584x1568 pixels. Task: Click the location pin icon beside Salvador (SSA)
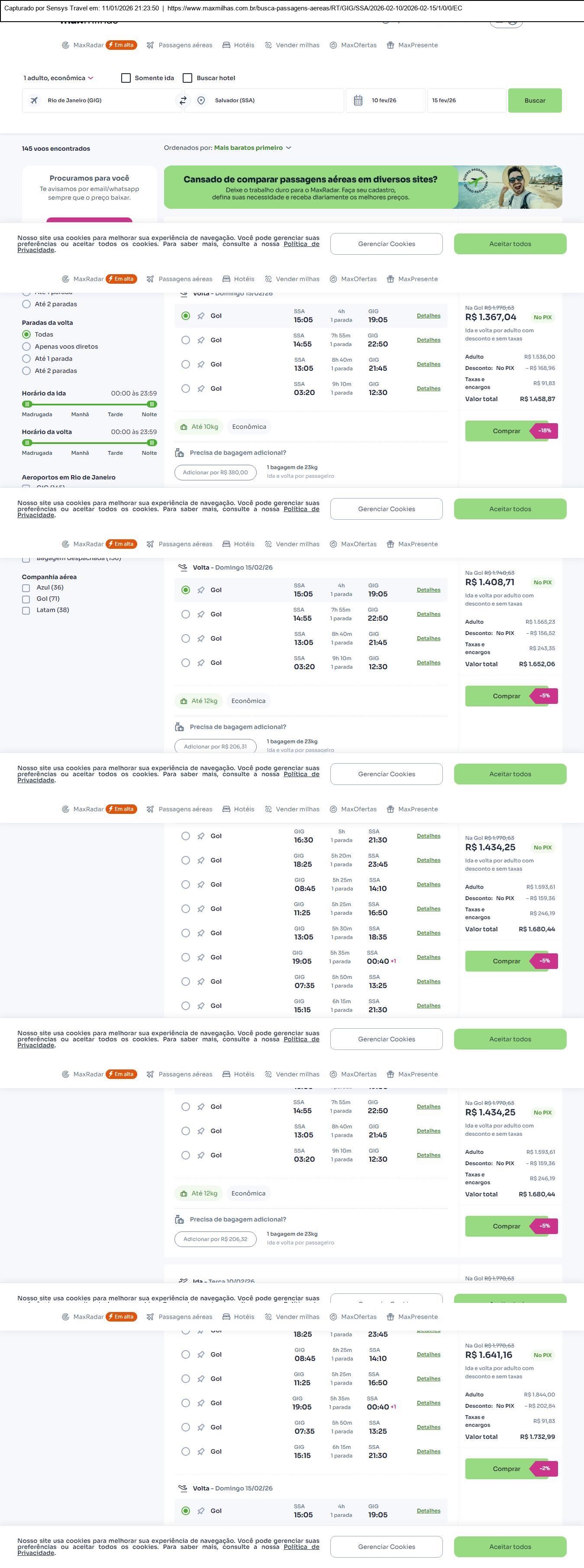[201, 100]
